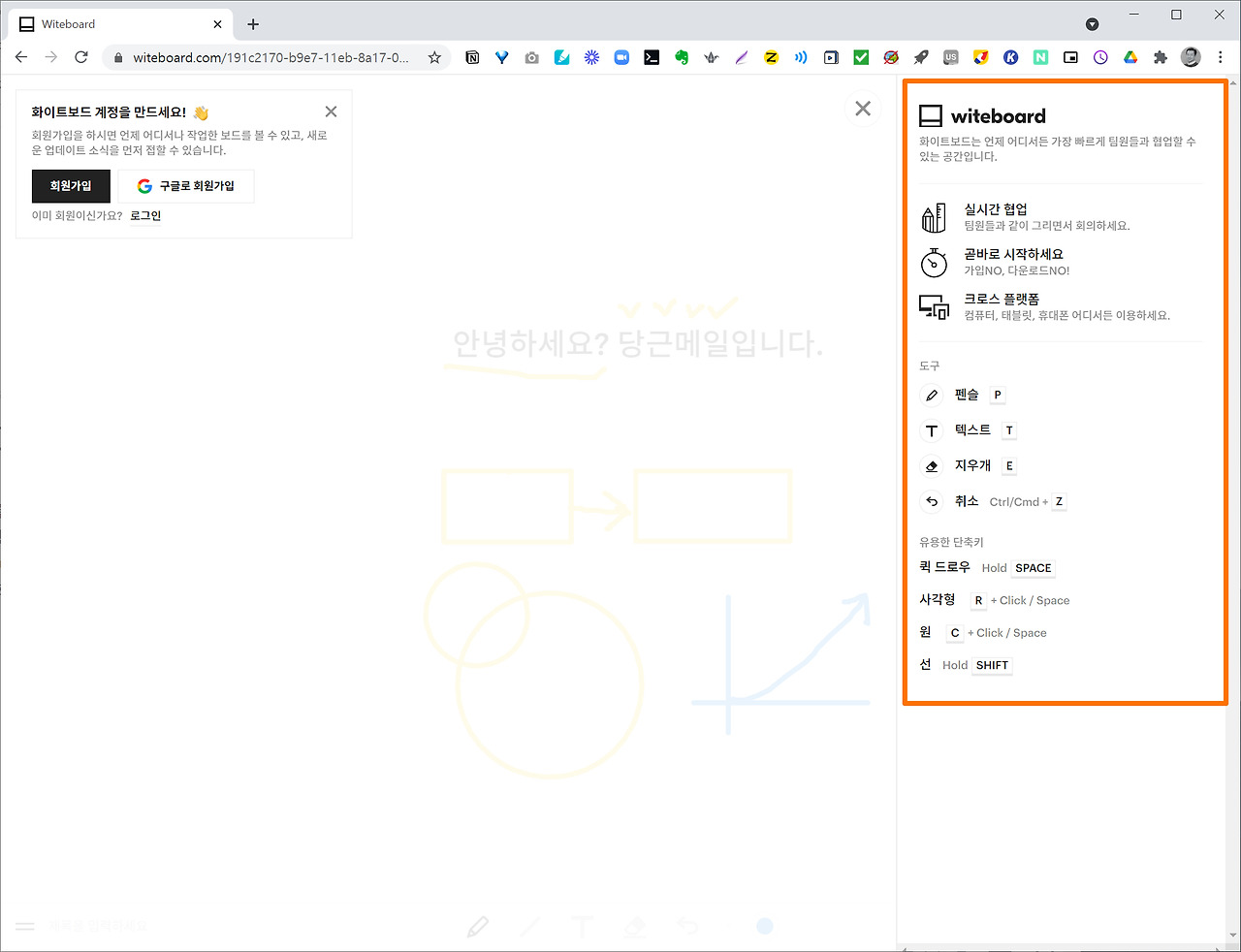1241x952 pixels.
Task: Click the 크로스 플랫폼 devices icon
Action: (933, 307)
